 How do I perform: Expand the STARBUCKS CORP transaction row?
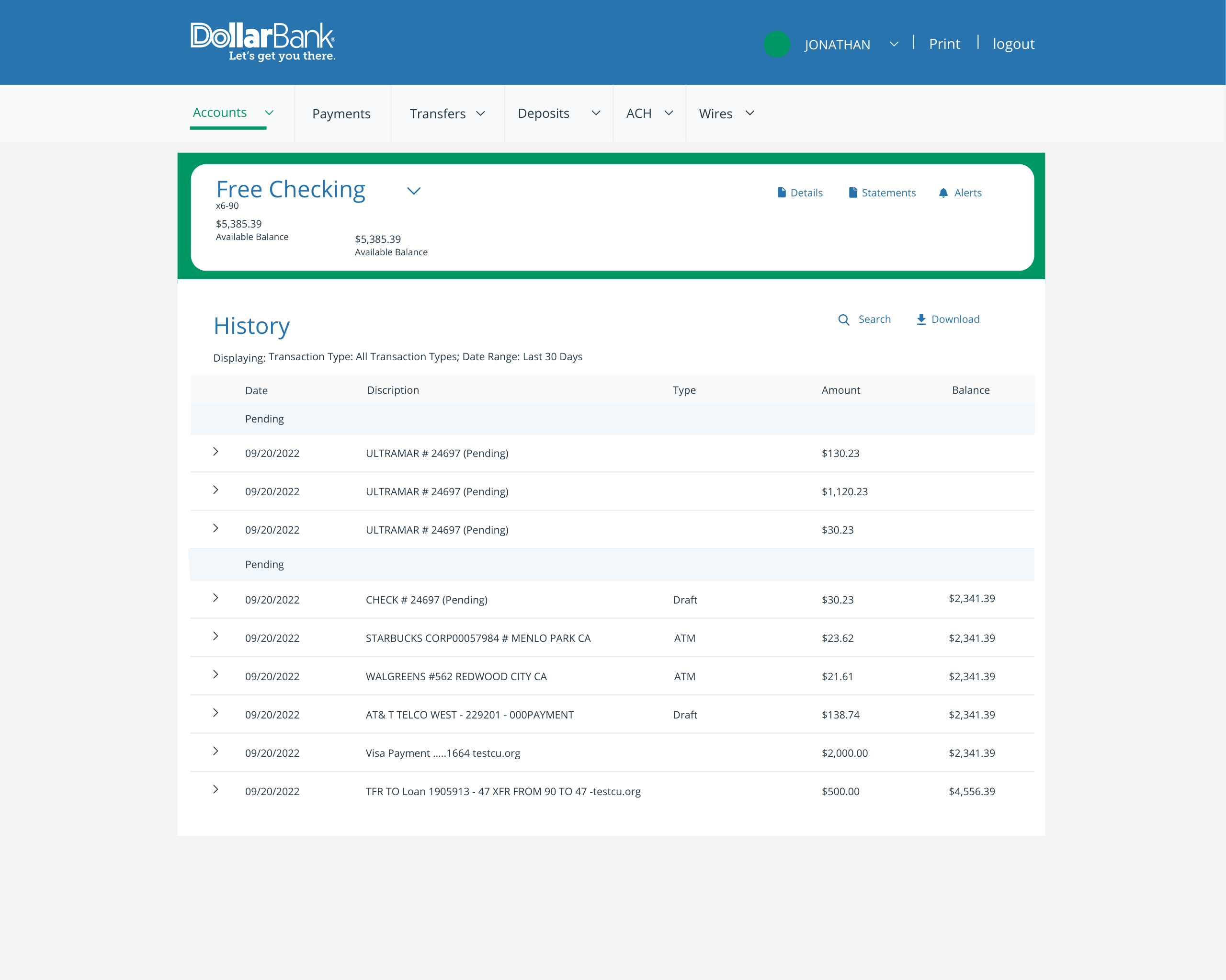click(216, 636)
